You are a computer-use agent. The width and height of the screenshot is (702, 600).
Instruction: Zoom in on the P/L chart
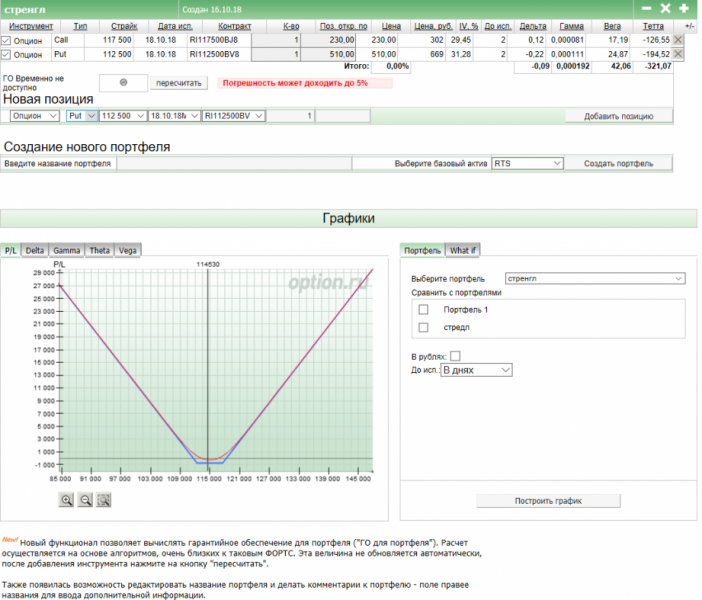(x=66, y=500)
